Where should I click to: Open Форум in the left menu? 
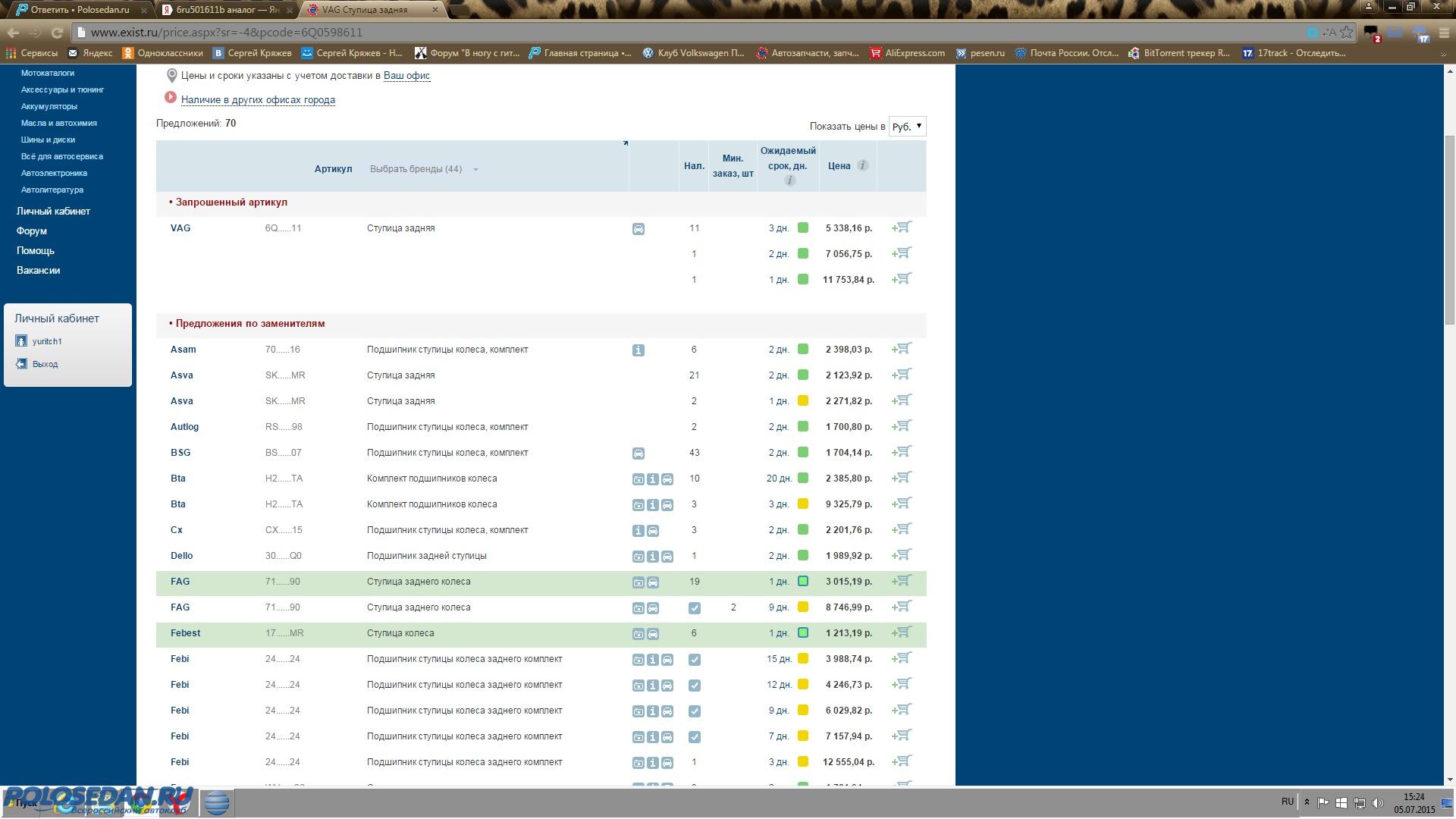point(32,231)
